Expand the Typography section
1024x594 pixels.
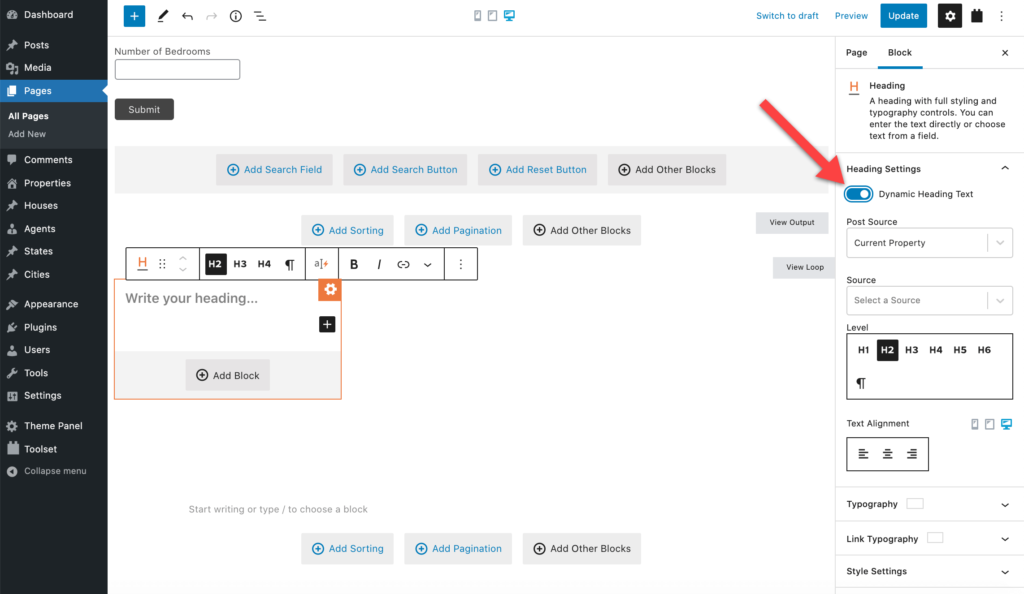pyautogui.click(x=1005, y=505)
